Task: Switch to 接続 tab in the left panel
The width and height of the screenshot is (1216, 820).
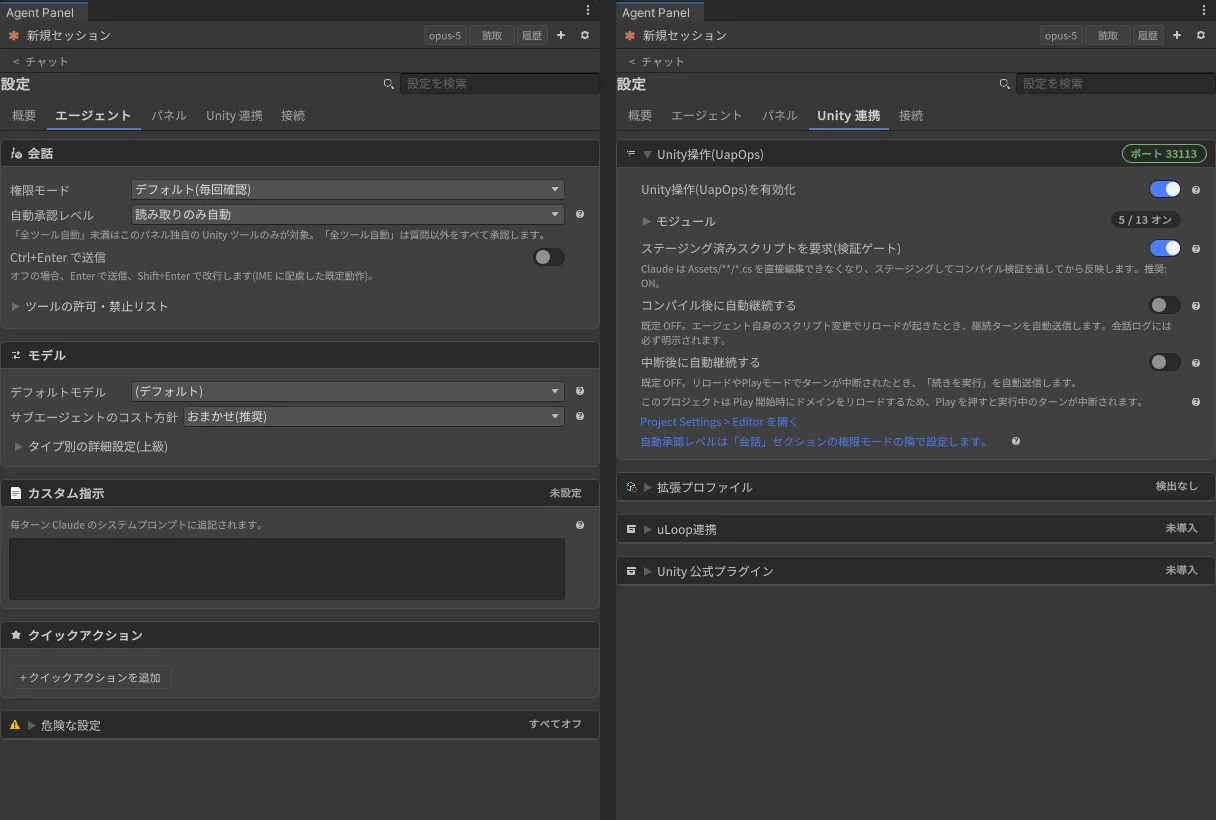Action: point(293,116)
